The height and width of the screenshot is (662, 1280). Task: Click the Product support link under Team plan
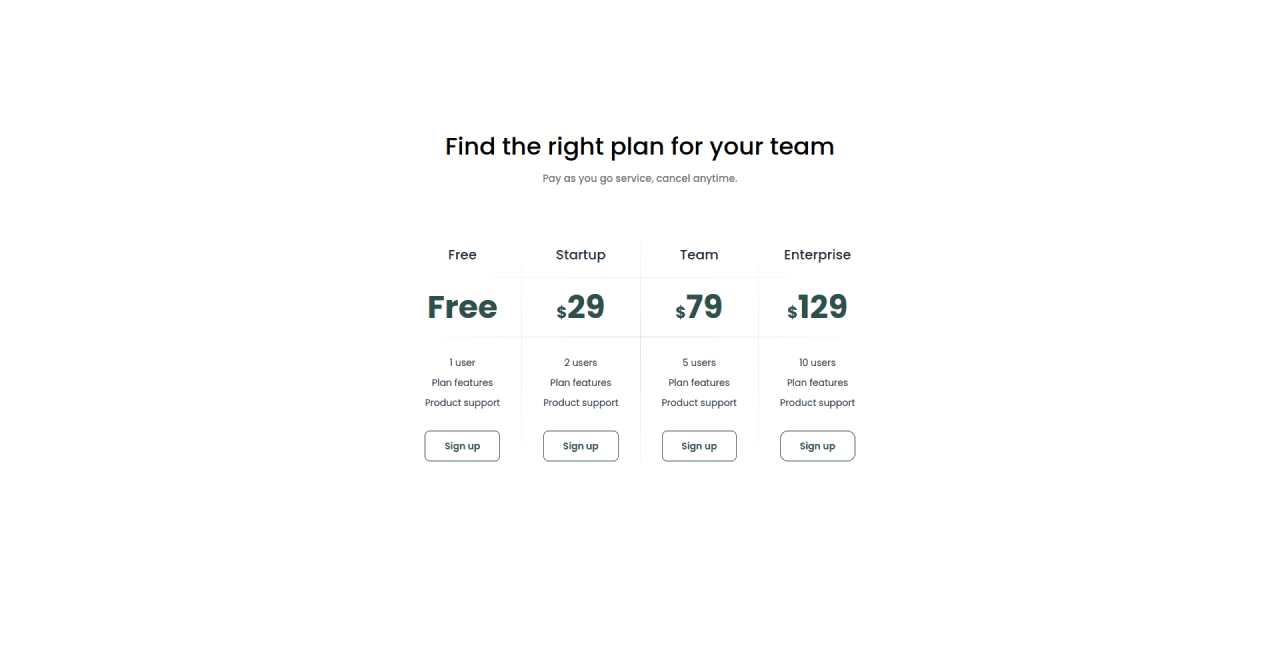pos(699,402)
